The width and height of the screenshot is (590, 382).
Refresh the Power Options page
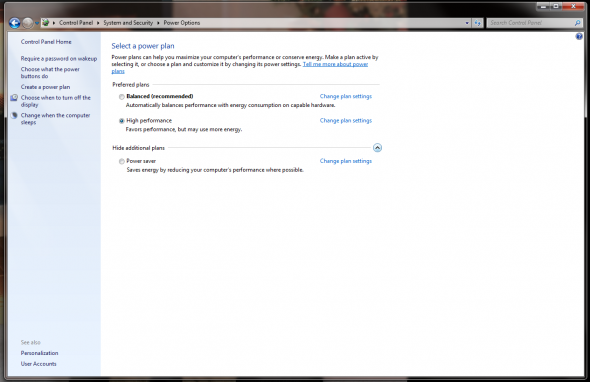(x=477, y=23)
